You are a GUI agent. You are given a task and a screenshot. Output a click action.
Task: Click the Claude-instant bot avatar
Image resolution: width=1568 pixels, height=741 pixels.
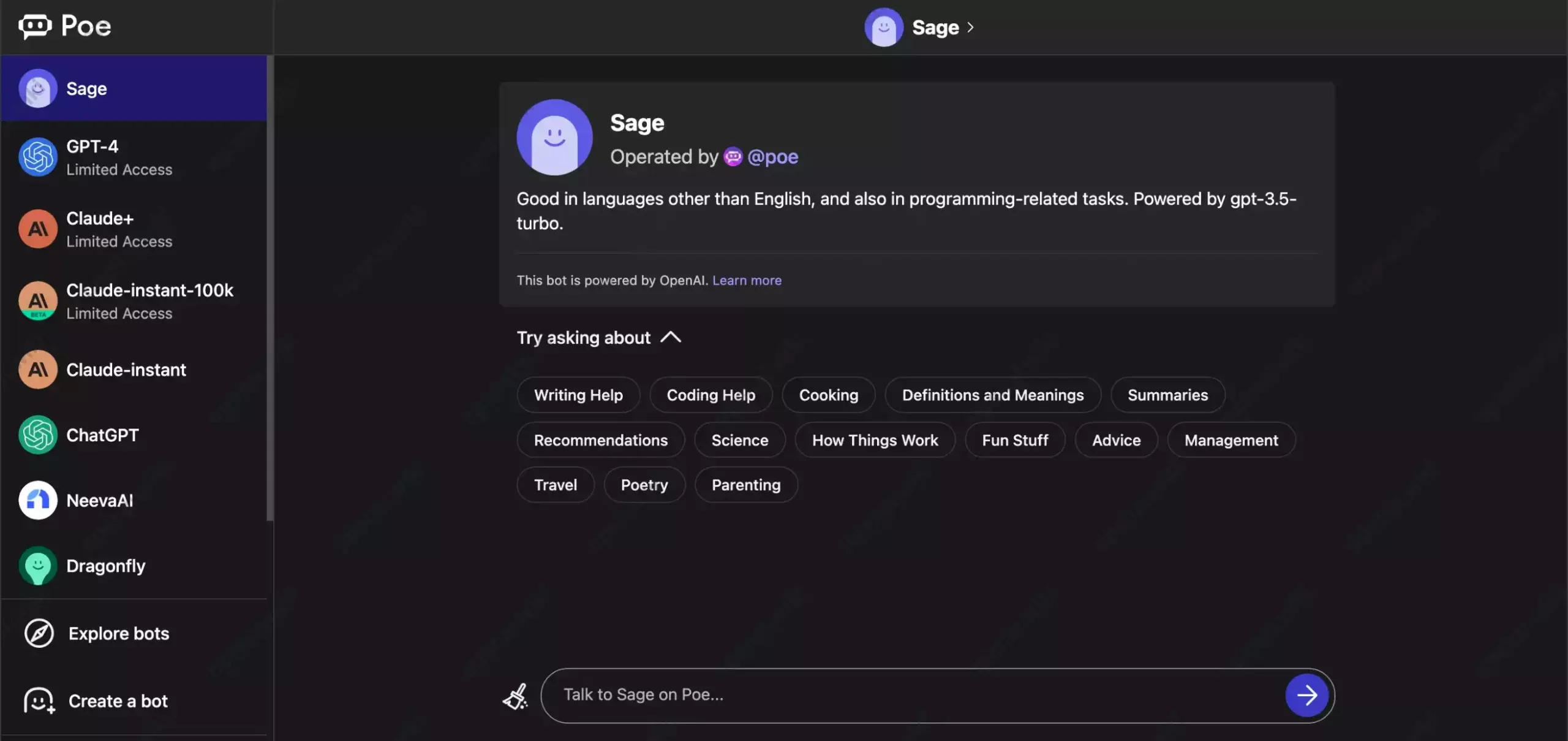(38, 370)
